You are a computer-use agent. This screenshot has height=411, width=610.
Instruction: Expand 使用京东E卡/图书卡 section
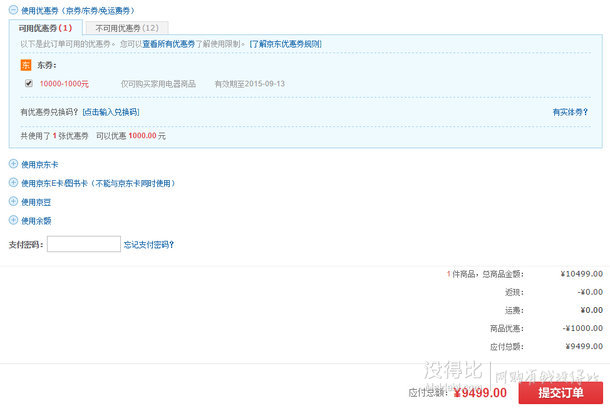tap(13, 183)
